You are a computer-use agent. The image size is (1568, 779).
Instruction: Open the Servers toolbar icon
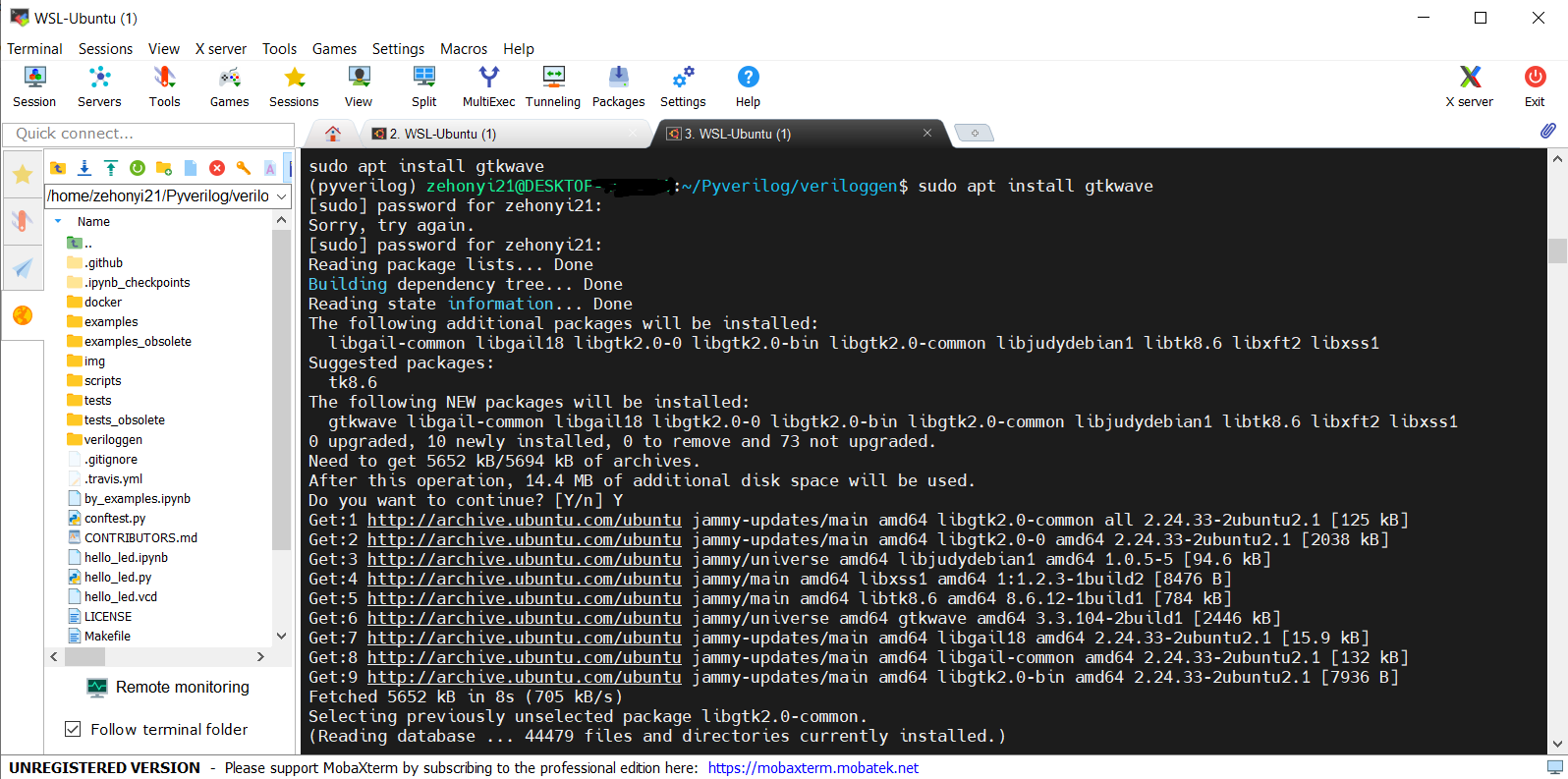pos(99,85)
